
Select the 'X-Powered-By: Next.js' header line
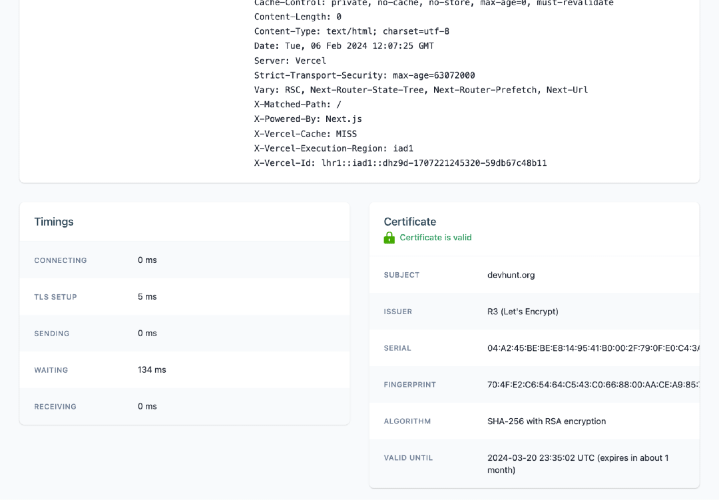(x=308, y=119)
